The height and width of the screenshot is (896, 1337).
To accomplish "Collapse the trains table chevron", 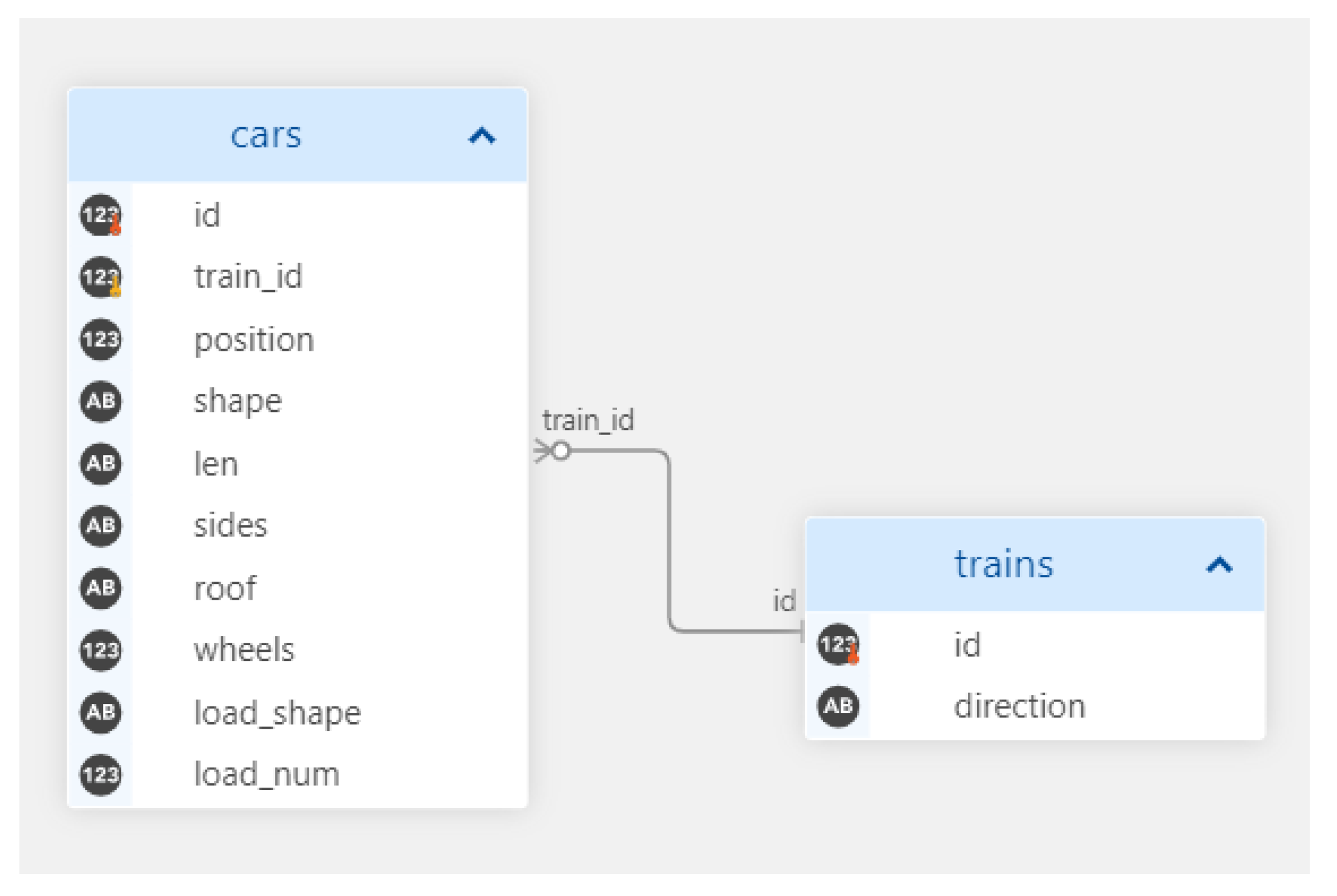I will tap(1219, 565).
